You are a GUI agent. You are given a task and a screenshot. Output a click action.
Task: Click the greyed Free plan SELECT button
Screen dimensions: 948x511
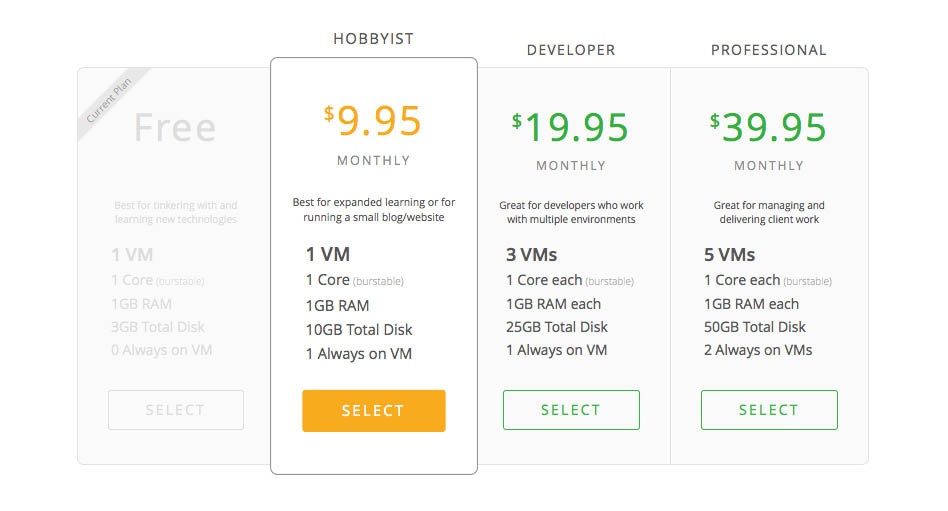[x=175, y=410]
